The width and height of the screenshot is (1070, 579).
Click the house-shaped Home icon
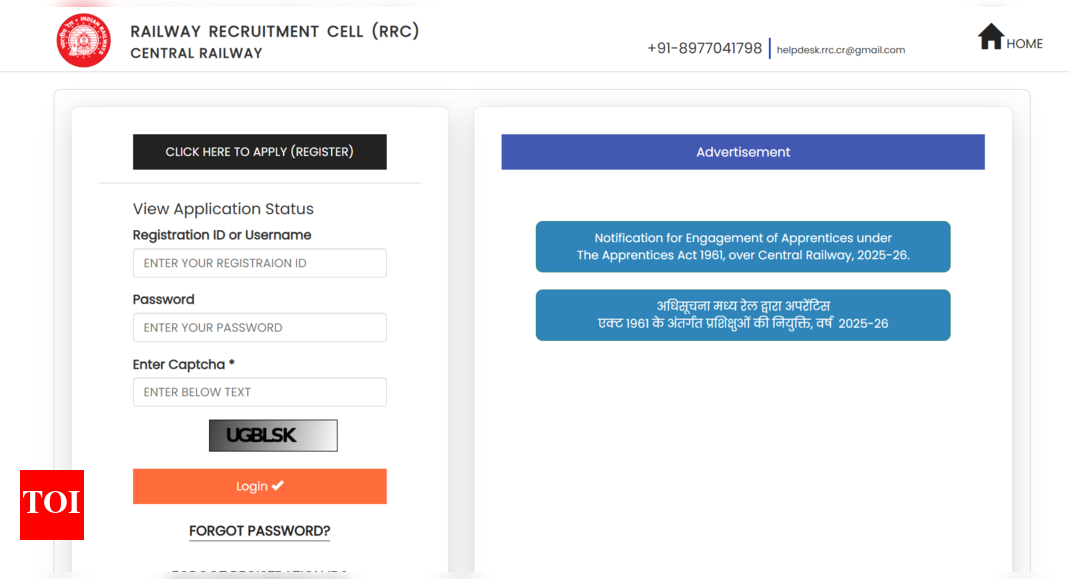(x=990, y=37)
